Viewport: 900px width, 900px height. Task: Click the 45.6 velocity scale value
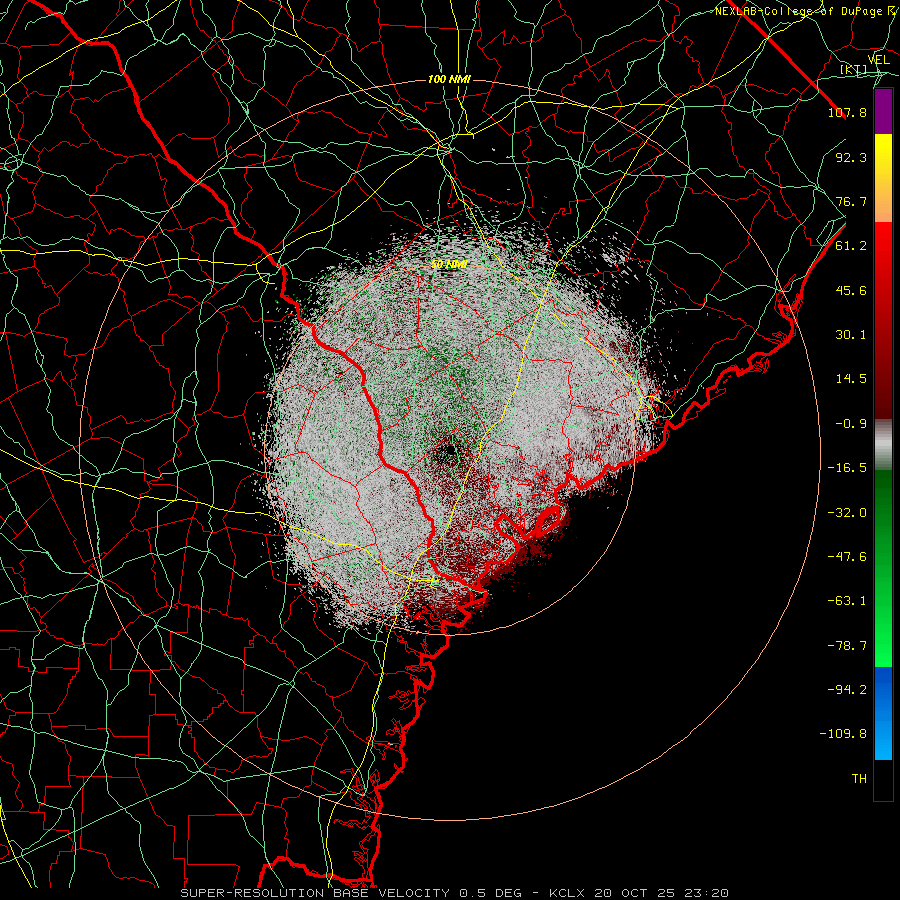(851, 290)
